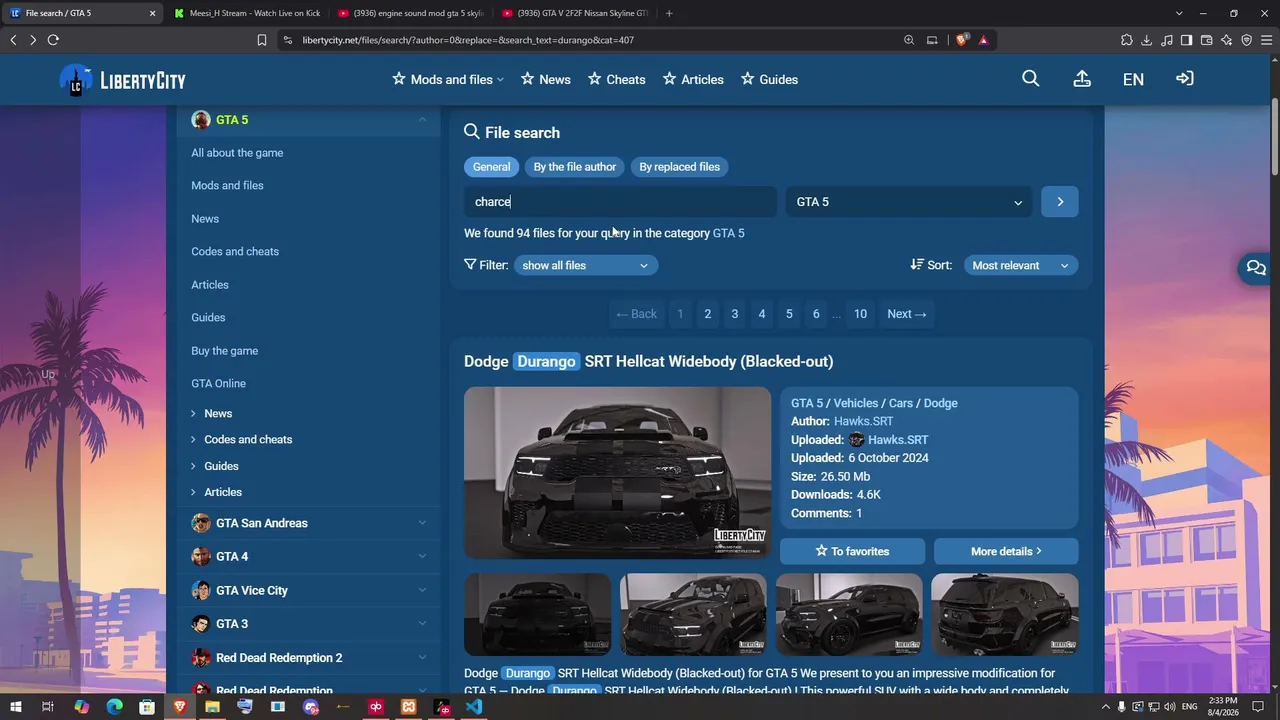Expand the GTA Vice City sidebar section
Image resolution: width=1280 pixels, height=720 pixels.
pos(422,590)
